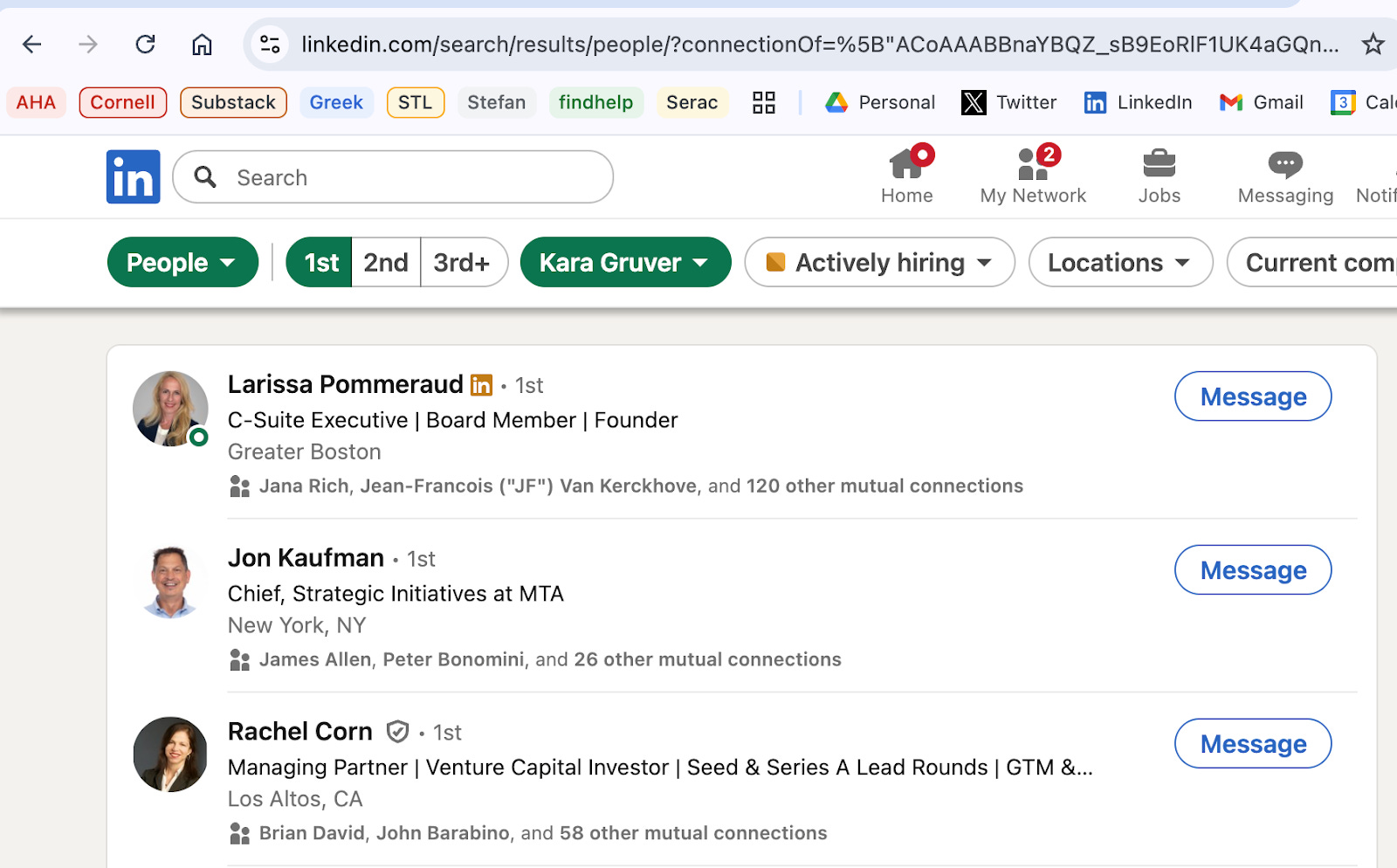Open the Gmail bookmark
The height and width of the screenshot is (868, 1397).
click(1262, 103)
